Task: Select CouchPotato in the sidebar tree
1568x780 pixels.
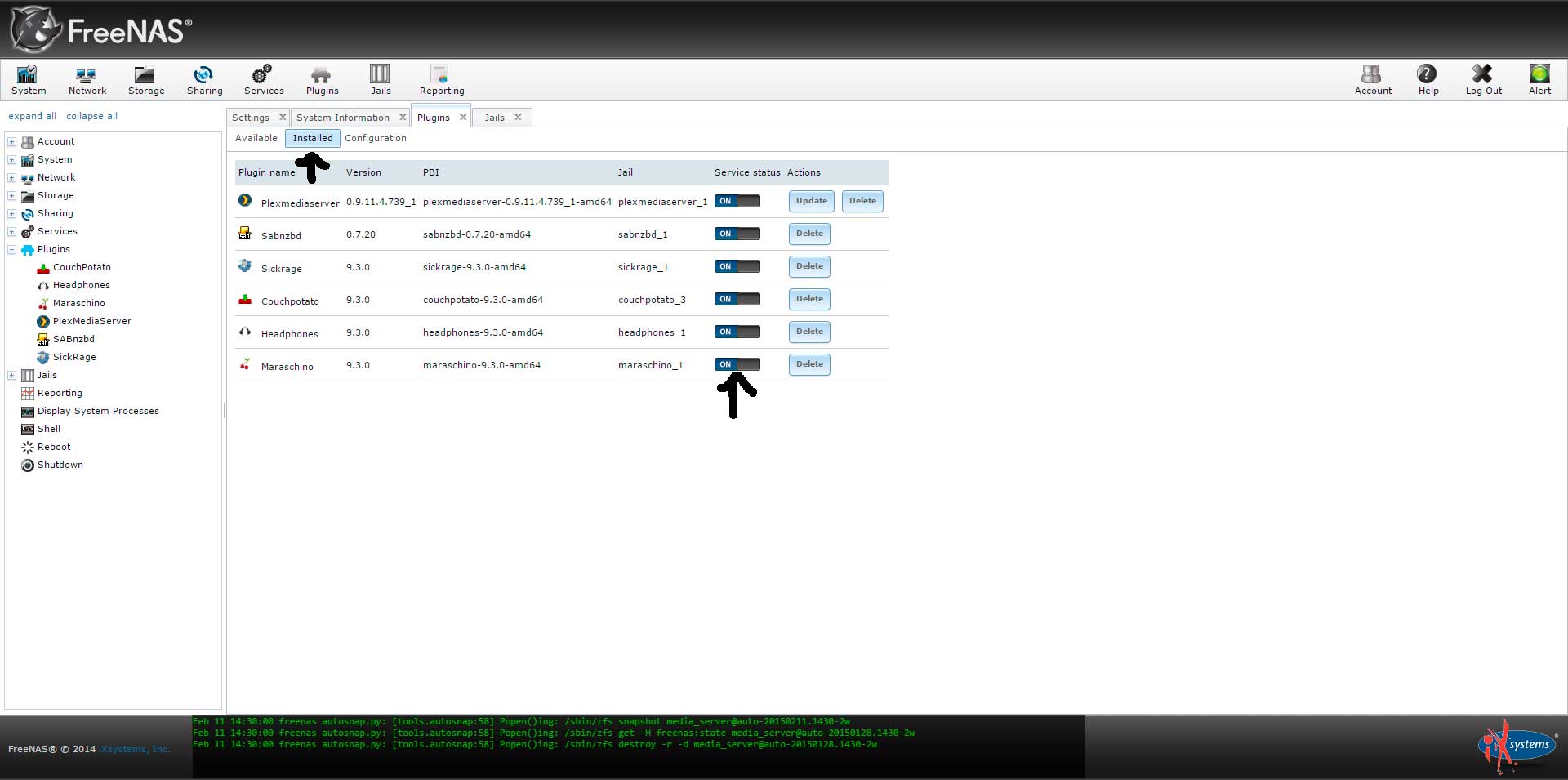Action: point(82,267)
